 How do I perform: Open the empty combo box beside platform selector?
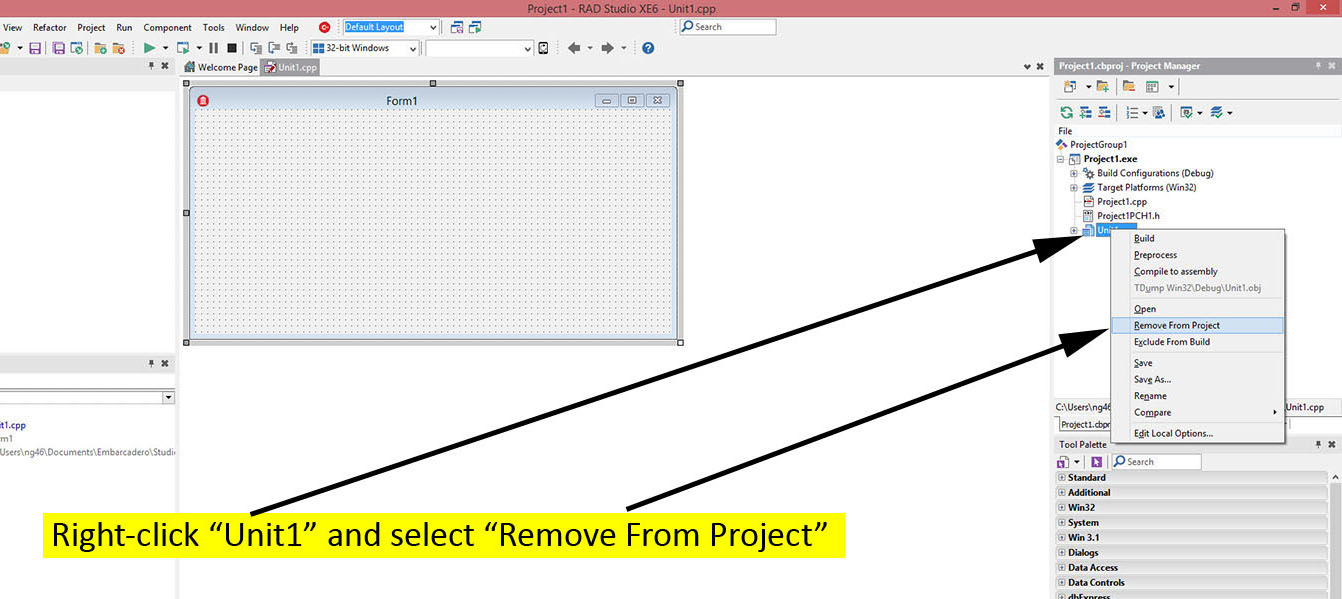coord(528,48)
